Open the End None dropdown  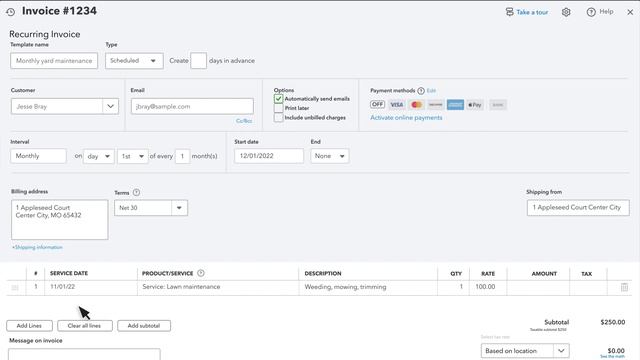[330, 156]
